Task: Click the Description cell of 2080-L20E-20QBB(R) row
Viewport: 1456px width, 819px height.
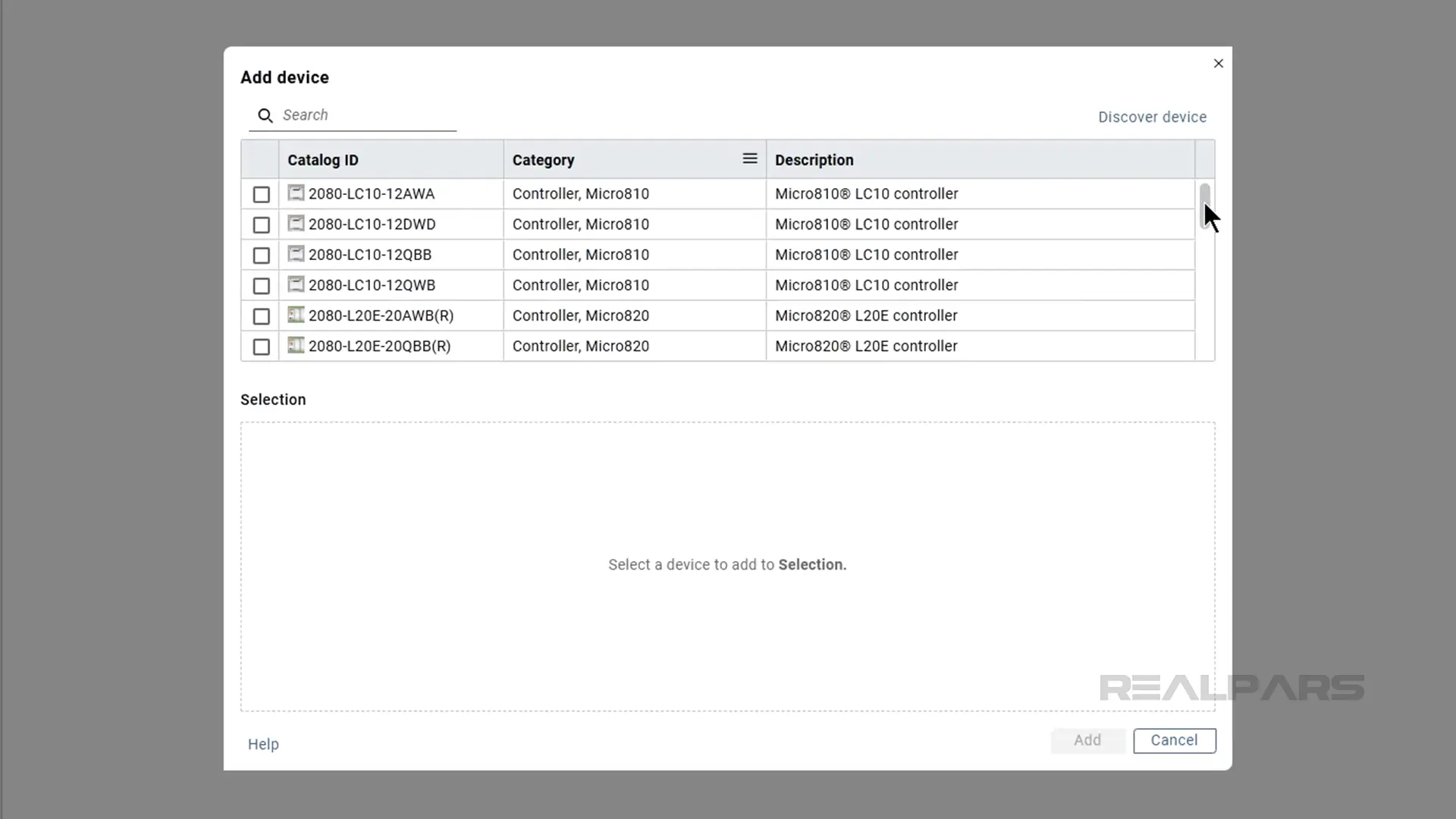Action: tap(981, 346)
